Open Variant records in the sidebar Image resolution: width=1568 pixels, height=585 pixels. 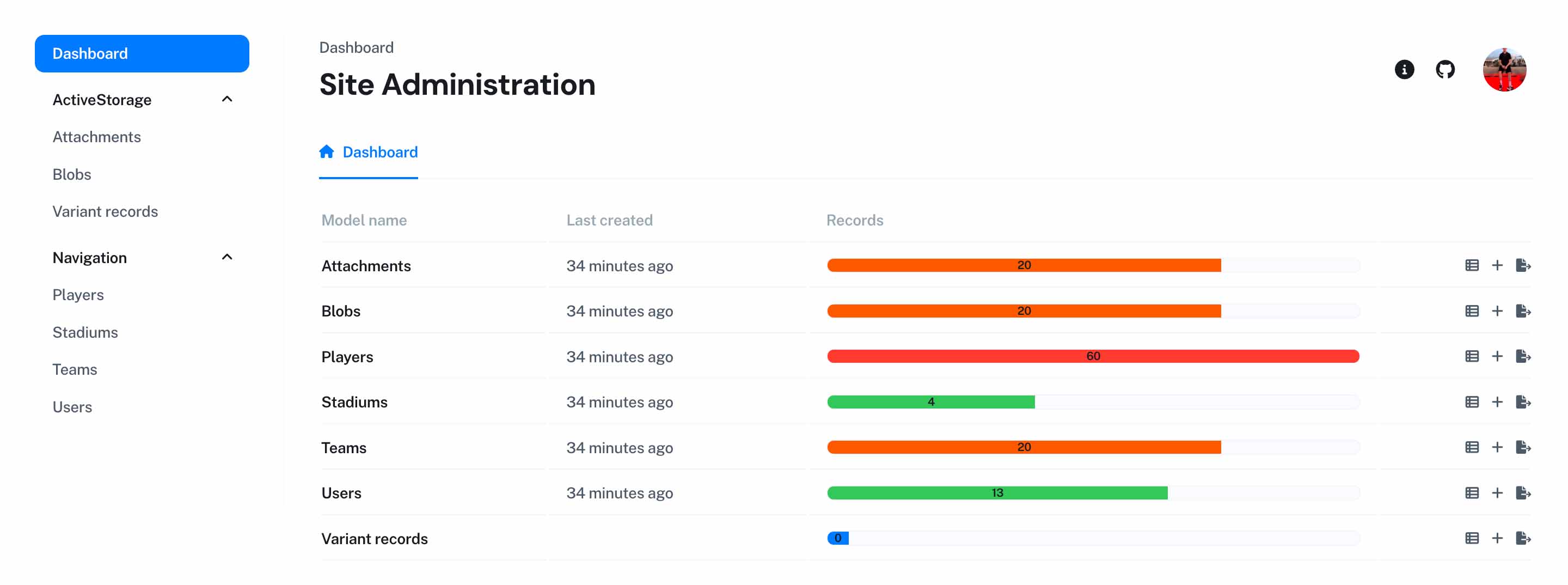coord(105,211)
